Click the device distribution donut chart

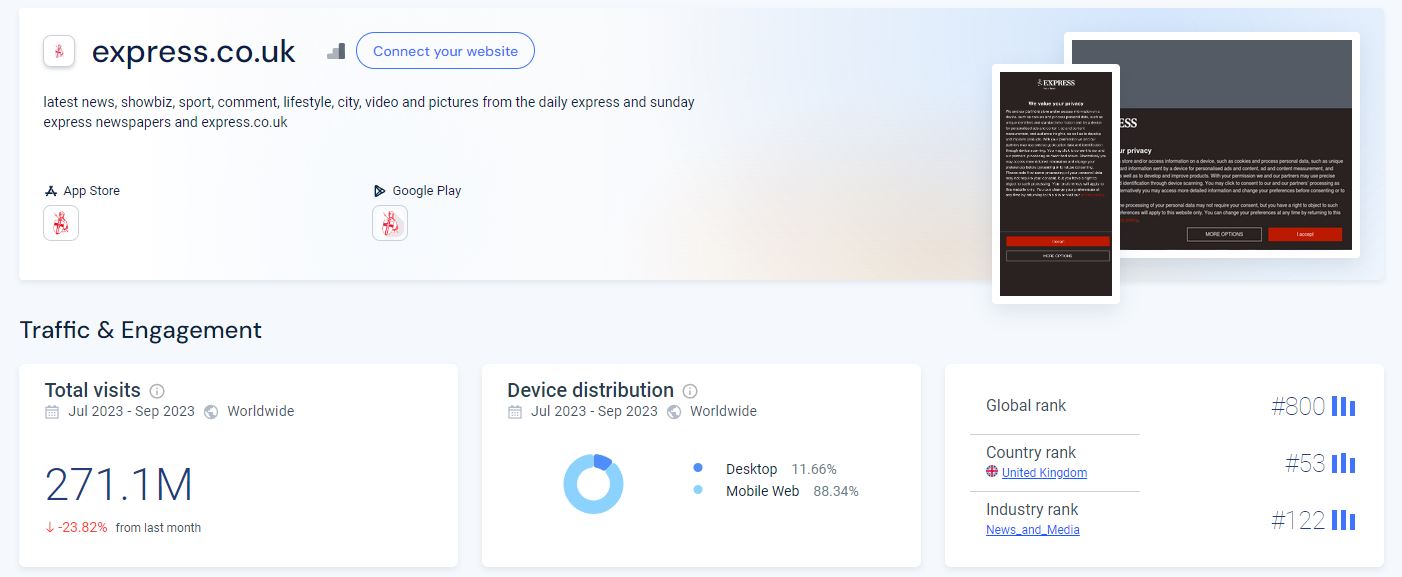coord(593,484)
